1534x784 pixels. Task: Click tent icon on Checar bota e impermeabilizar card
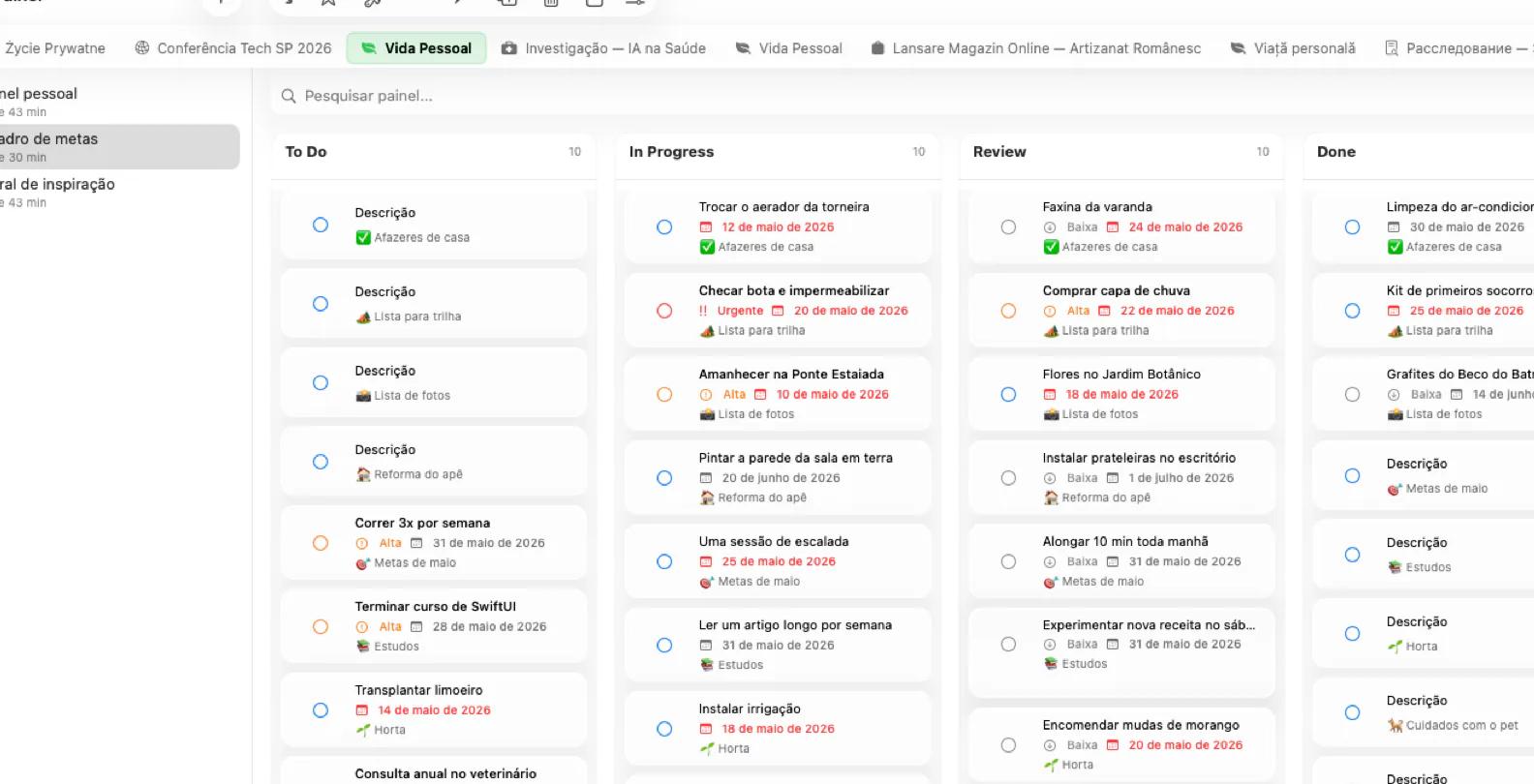707,331
